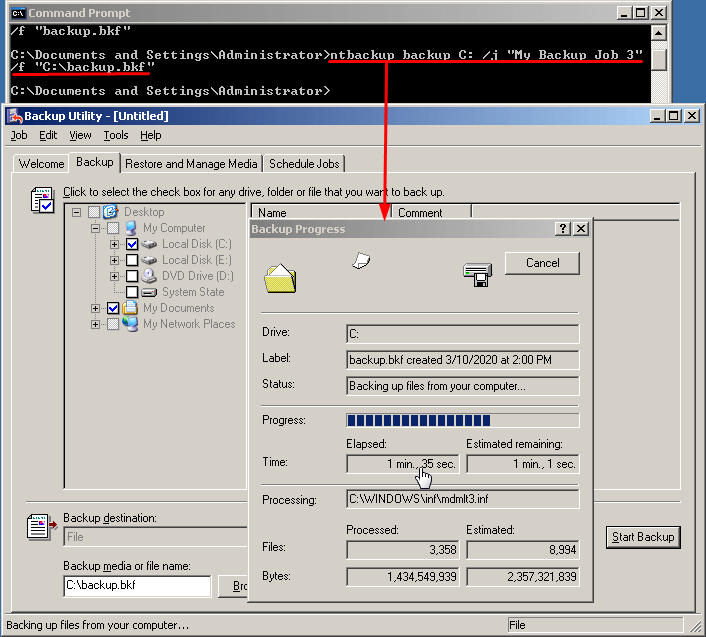Click the Backup Progress help question mark button
Image resolution: width=706 pixels, height=637 pixels.
[x=563, y=229]
